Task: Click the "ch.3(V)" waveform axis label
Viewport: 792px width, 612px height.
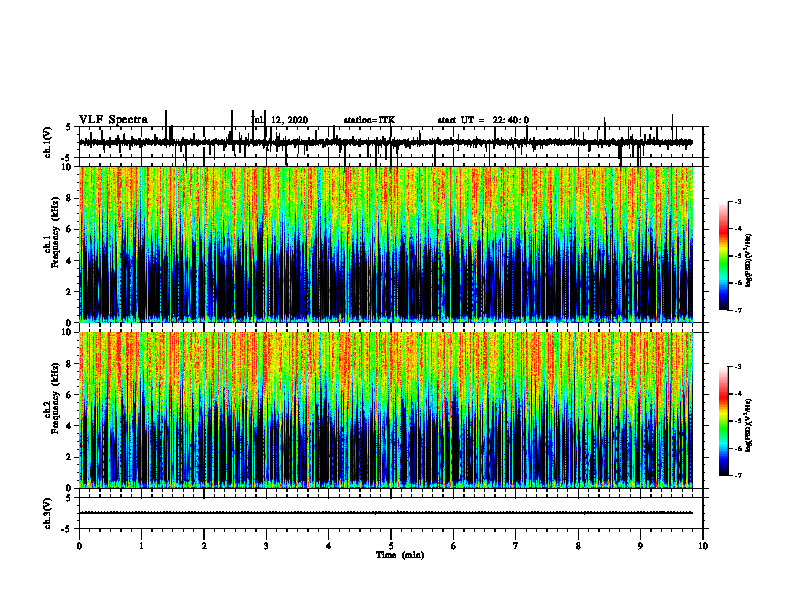Action: click(47, 513)
